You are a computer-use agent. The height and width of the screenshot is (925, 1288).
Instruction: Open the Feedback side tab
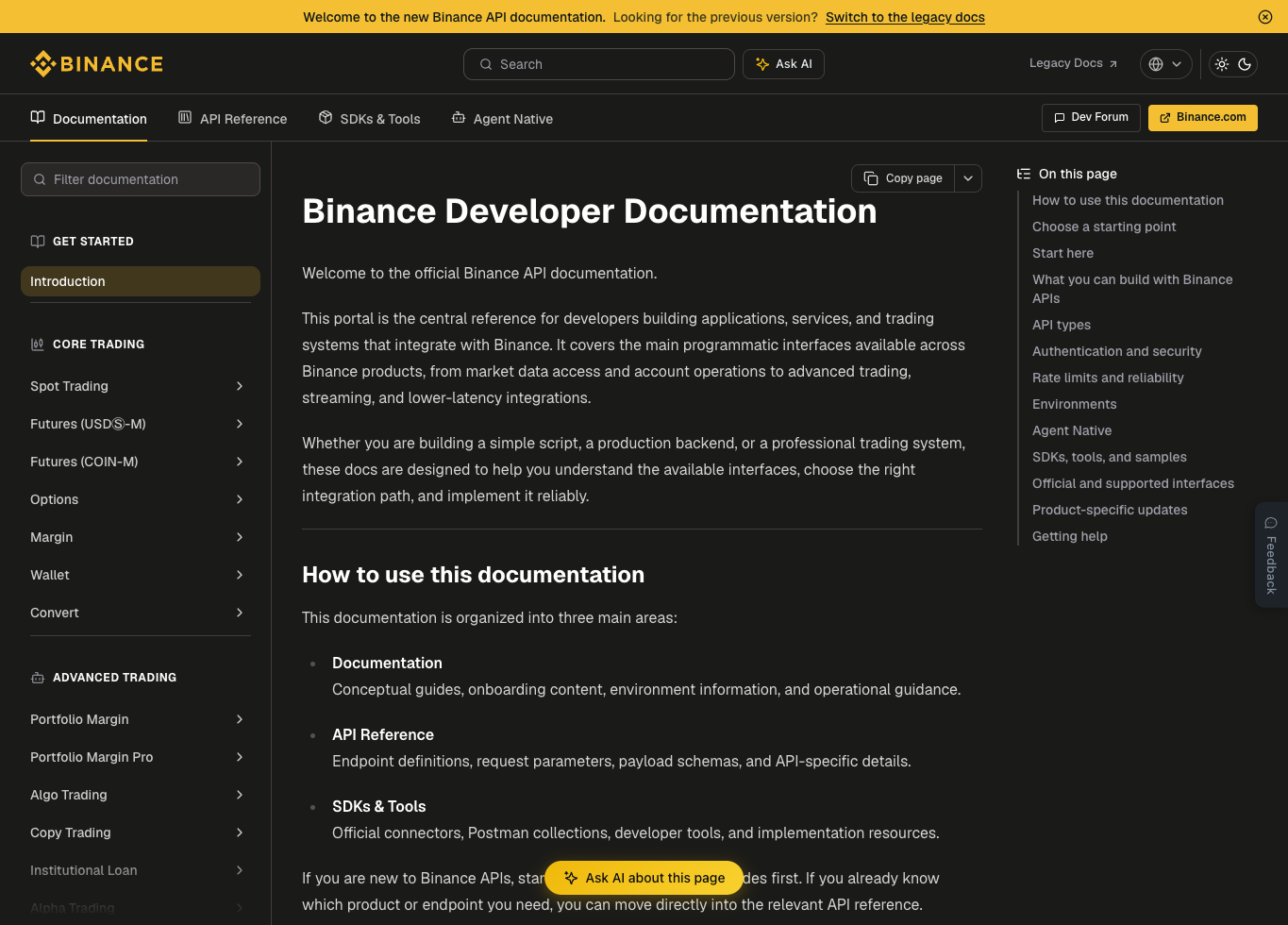point(1271,555)
